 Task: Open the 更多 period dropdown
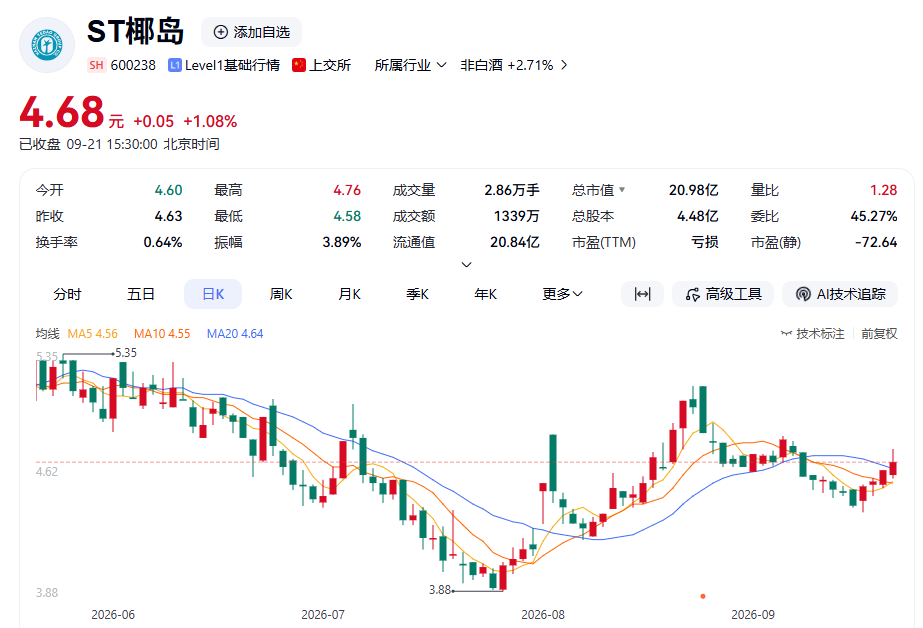[562, 294]
